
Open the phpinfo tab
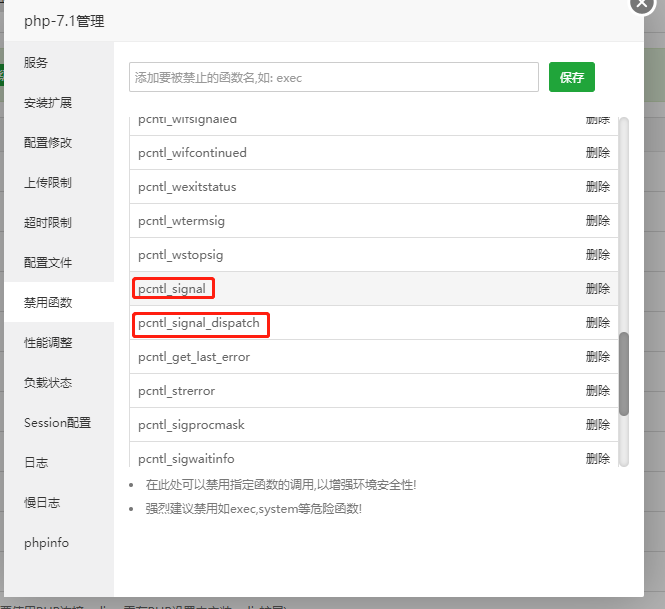(x=45, y=542)
